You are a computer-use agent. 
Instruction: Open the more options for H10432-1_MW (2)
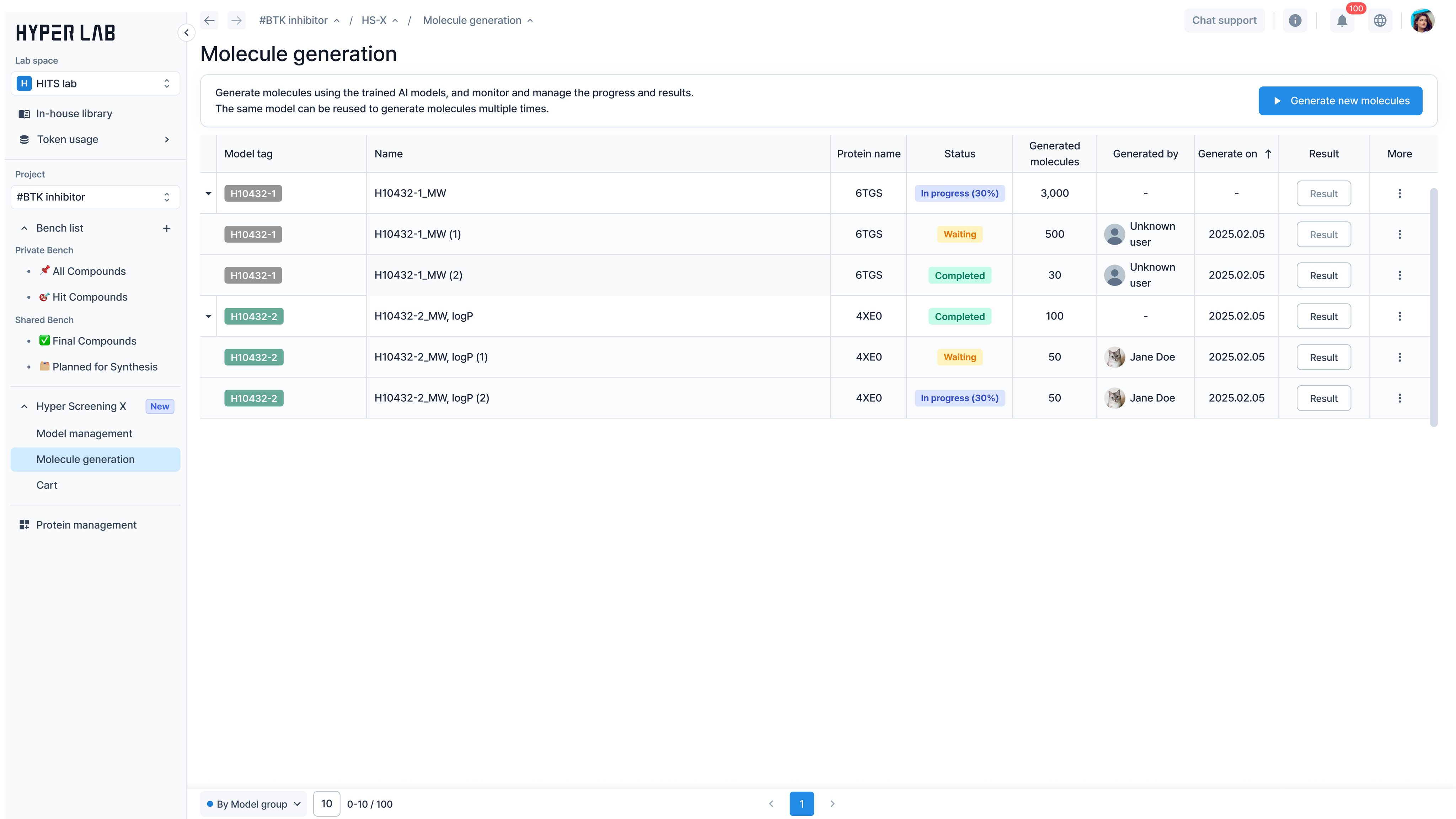point(1399,275)
